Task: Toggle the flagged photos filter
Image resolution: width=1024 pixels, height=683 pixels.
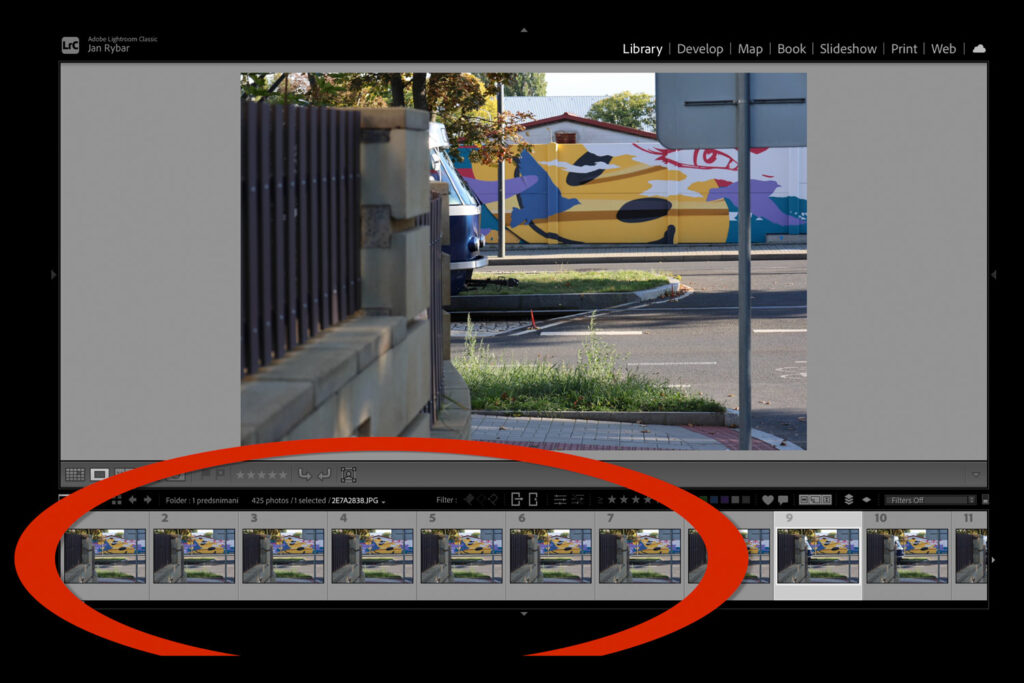Action: point(469,500)
